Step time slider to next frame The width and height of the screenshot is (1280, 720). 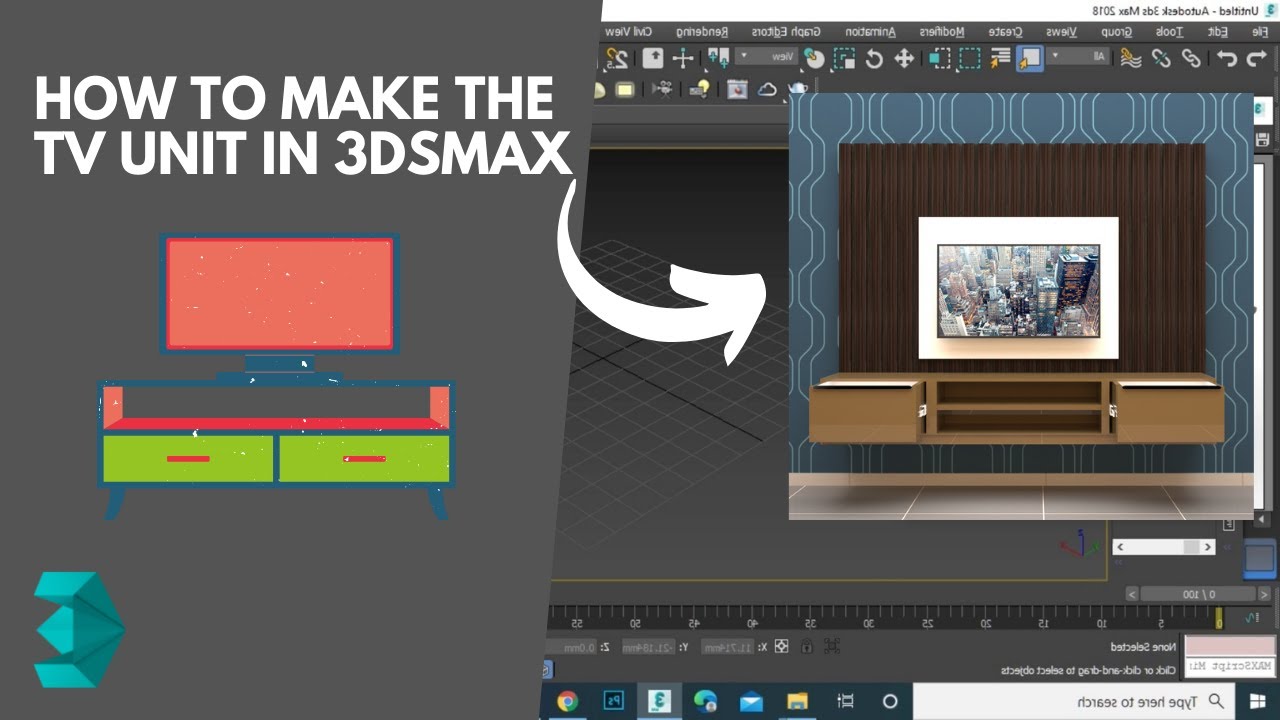pyautogui.click(x=1131, y=593)
